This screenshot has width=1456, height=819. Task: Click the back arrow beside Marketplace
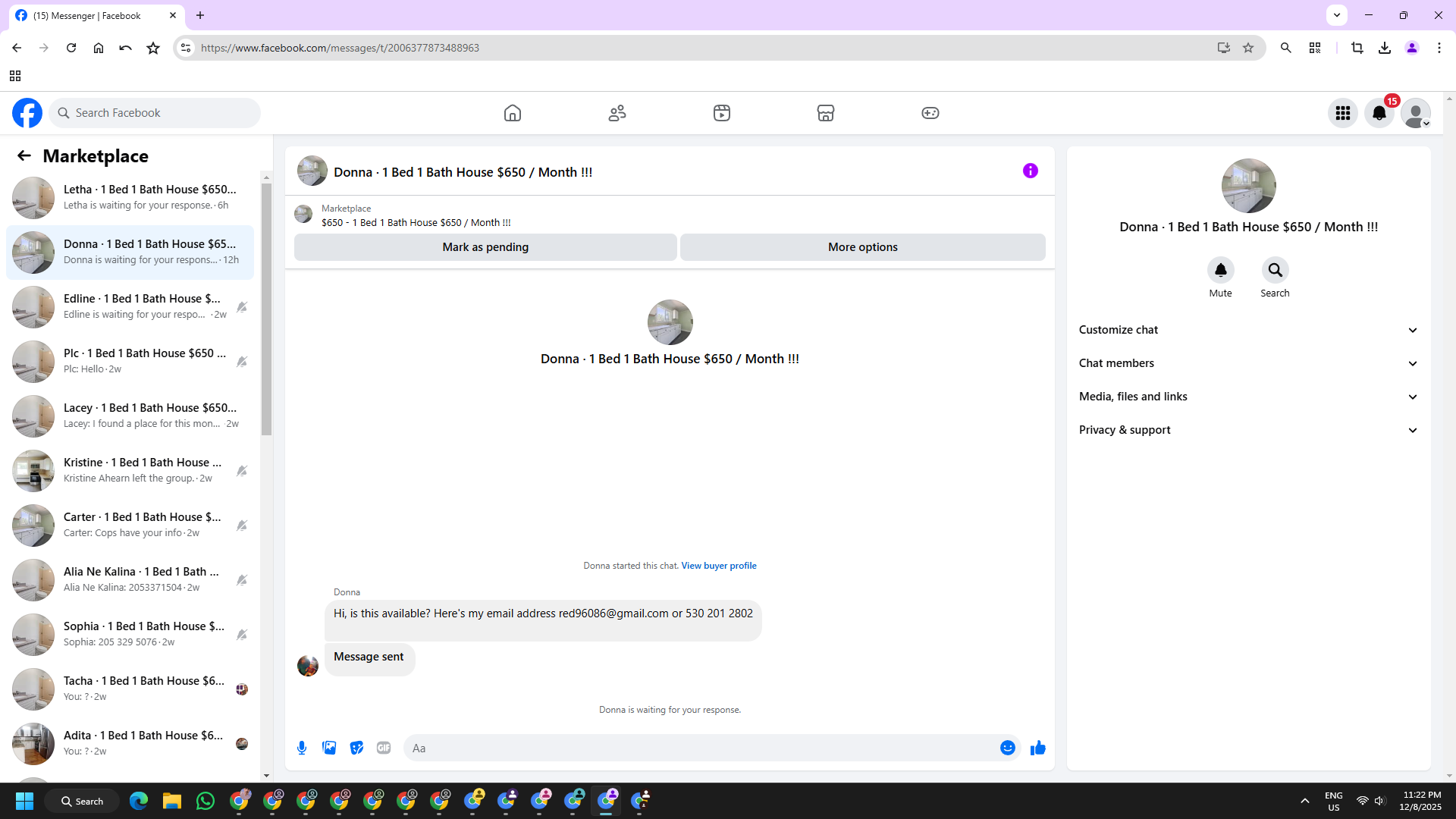[24, 155]
